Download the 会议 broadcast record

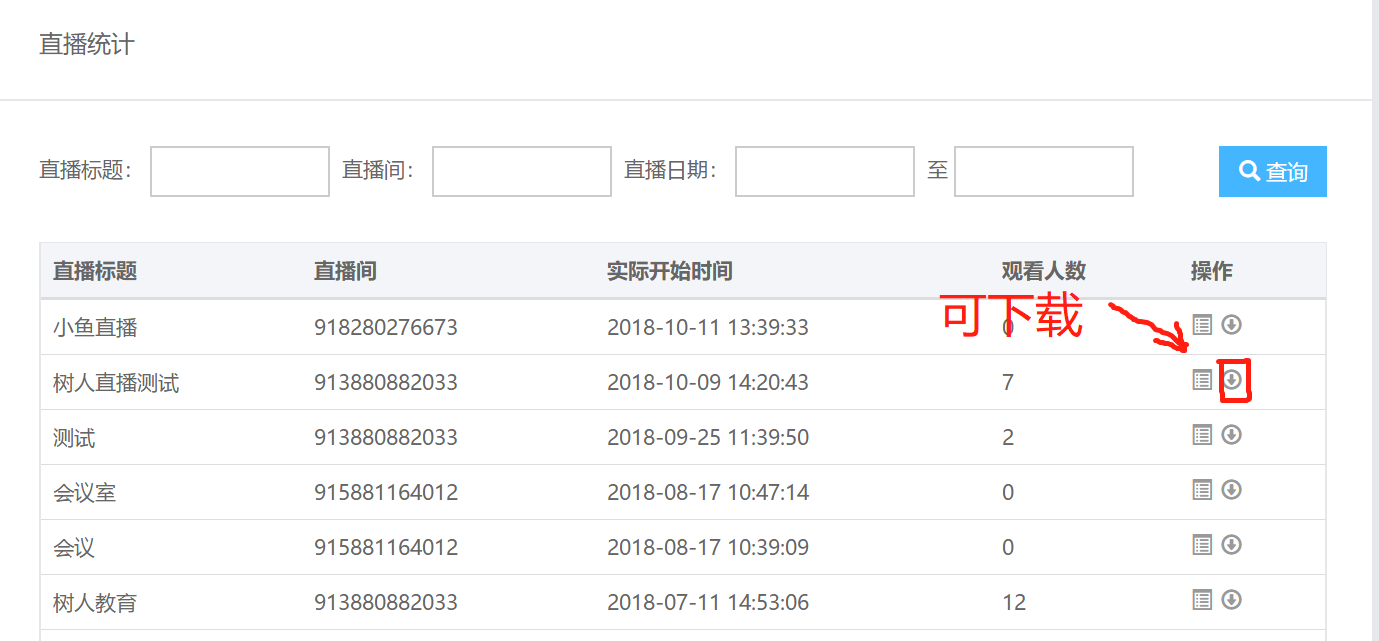tap(1232, 545)
